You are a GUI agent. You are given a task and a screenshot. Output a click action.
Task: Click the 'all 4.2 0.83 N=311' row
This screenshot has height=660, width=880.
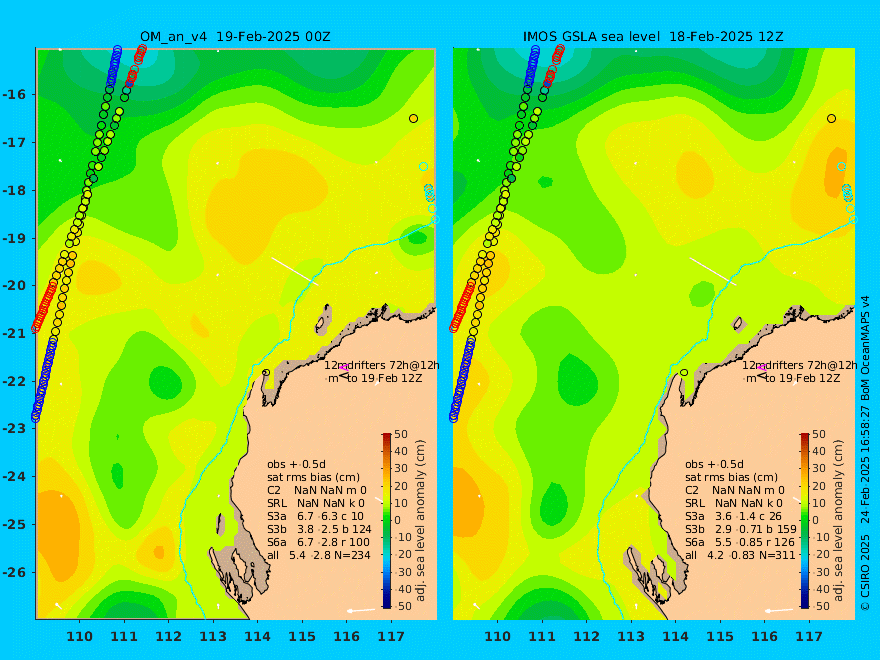point(740,555)
